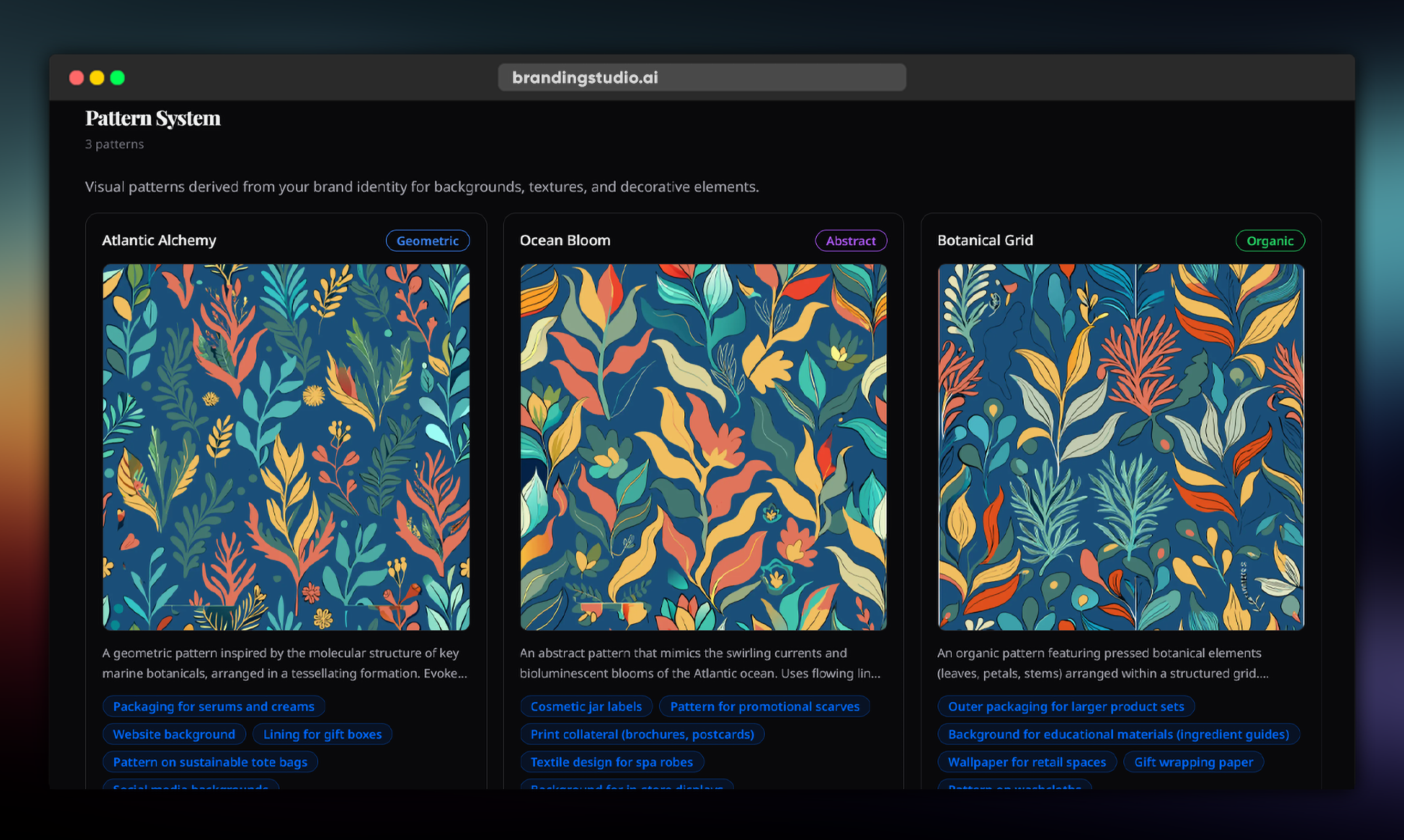Click the 'Botanical Grid' card title
The image size is (1404, 840).
(x=985, y=241)
